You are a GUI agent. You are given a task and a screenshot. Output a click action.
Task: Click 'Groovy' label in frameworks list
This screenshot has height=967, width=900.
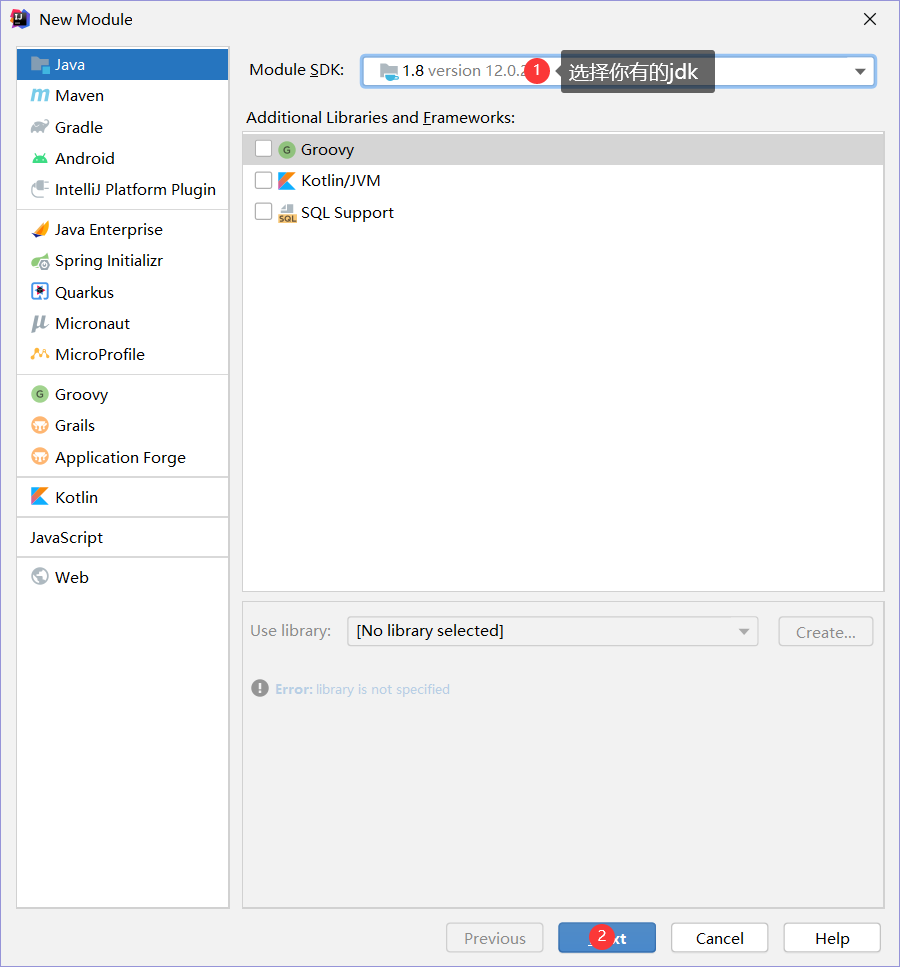pyautogui.click(x=328, y=150)
